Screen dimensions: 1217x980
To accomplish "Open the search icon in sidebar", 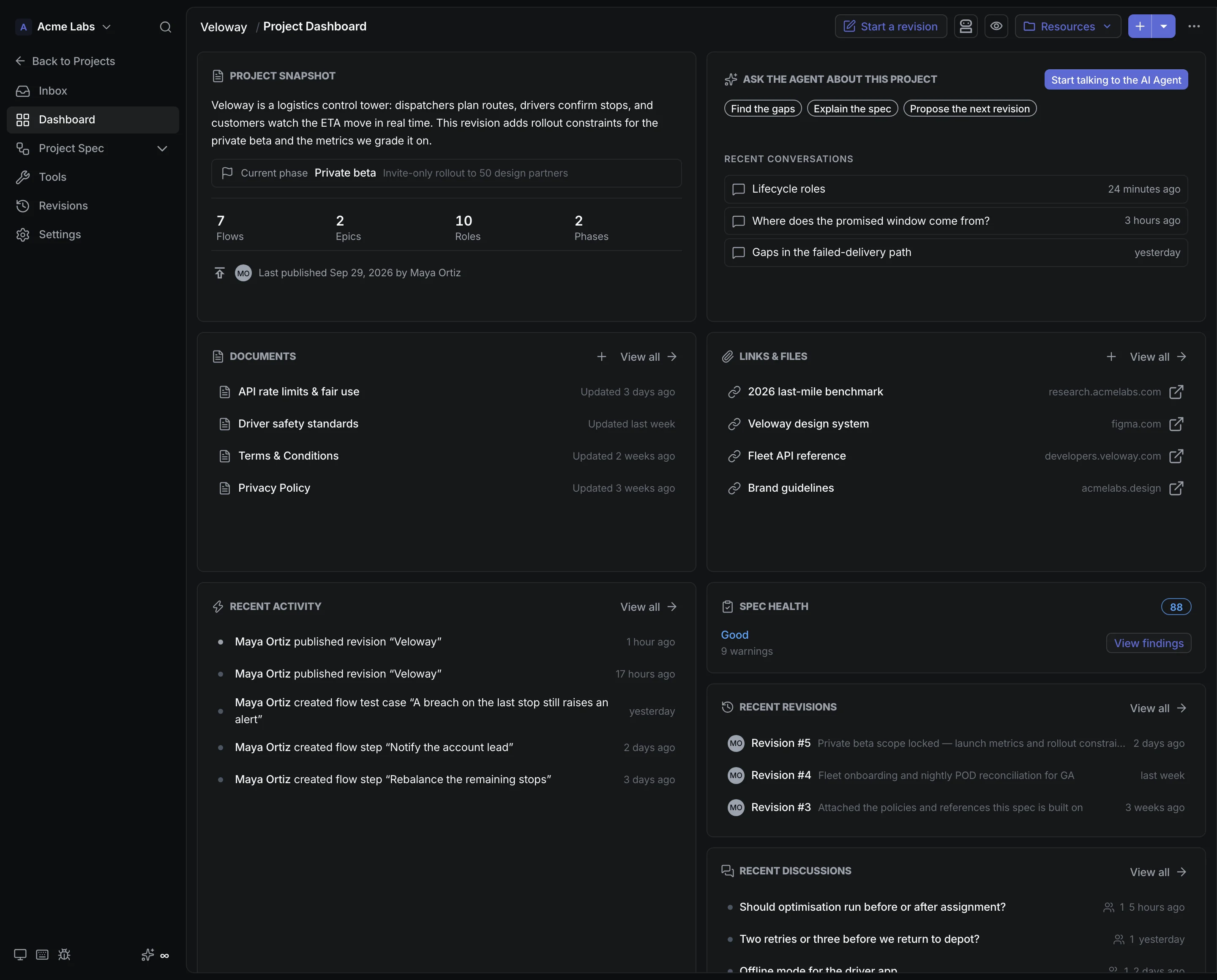I will point(165,27).
